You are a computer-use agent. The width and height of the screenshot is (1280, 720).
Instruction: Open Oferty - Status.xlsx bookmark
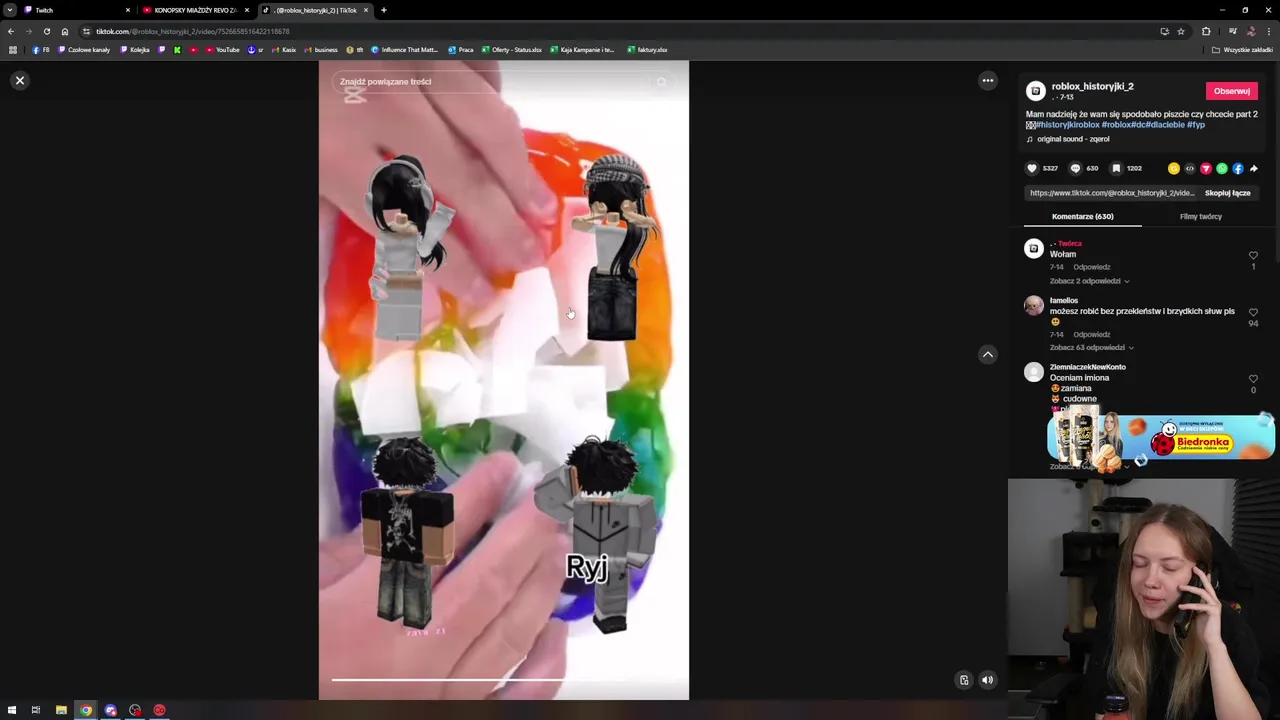point(511,50)
